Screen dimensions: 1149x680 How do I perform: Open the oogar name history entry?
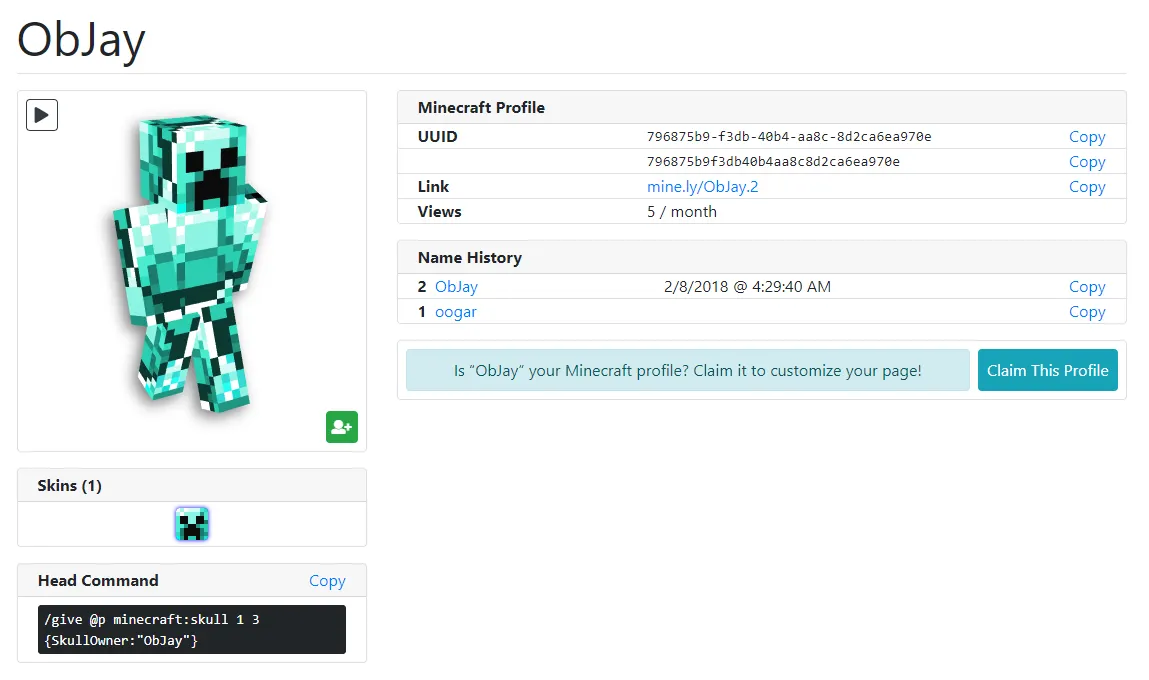point(455,311)
